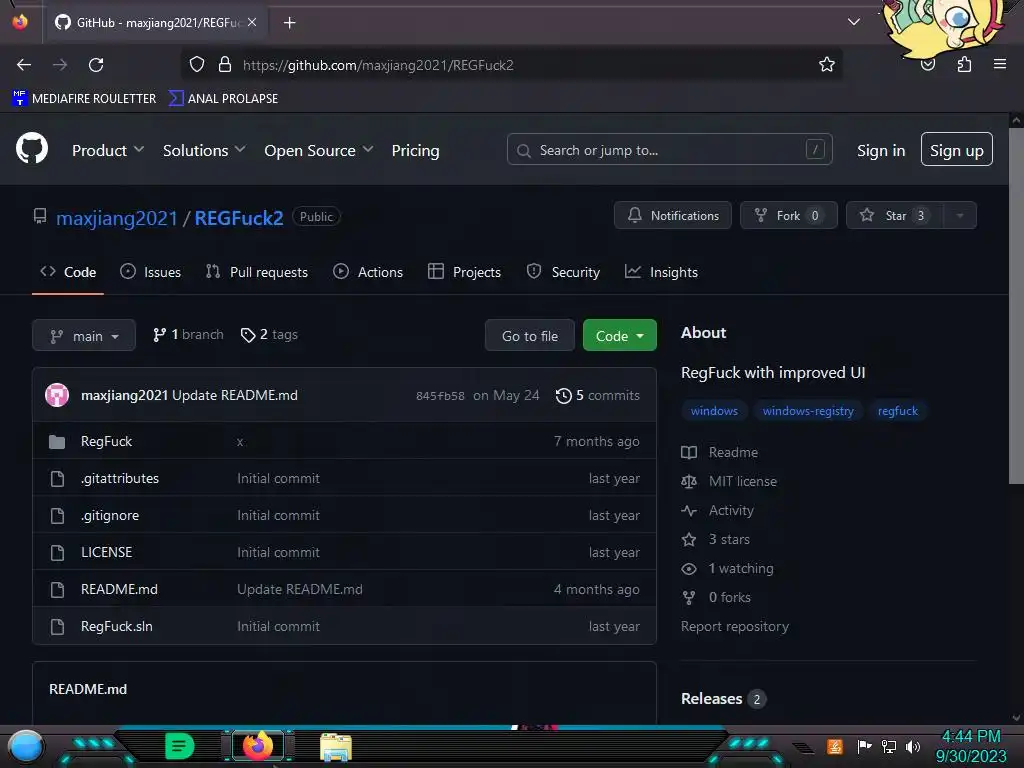Viewport: 1024px width, 768px height.
Task: Open the LICENSE file
Action: pyautogui.click(x=106, y=552)
